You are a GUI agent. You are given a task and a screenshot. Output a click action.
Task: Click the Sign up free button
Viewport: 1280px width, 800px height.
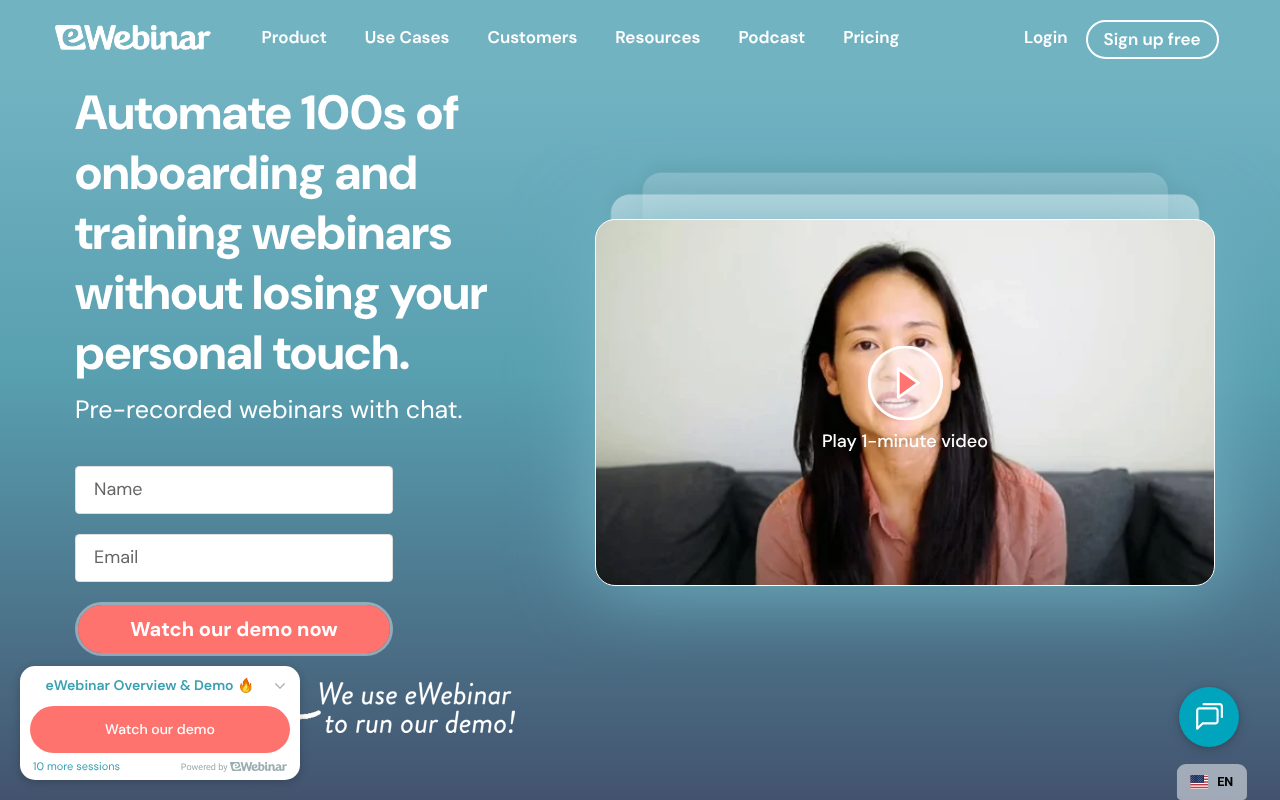click(x=1152, y=40)
